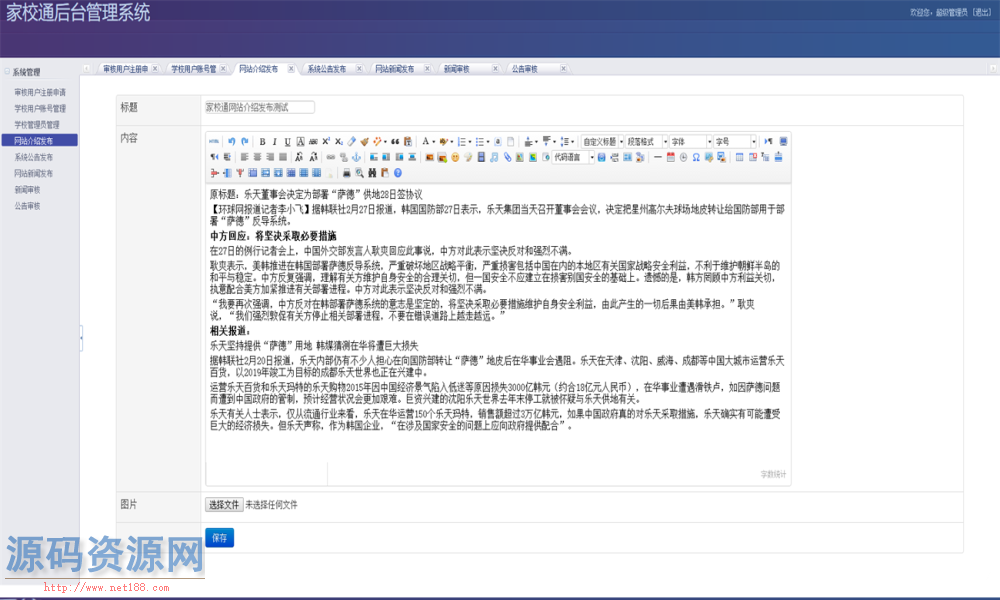The height and width of the screenshot is (600, 1000).
Task: Preview content with the magnifier page icon
Action: click(360, 173)
